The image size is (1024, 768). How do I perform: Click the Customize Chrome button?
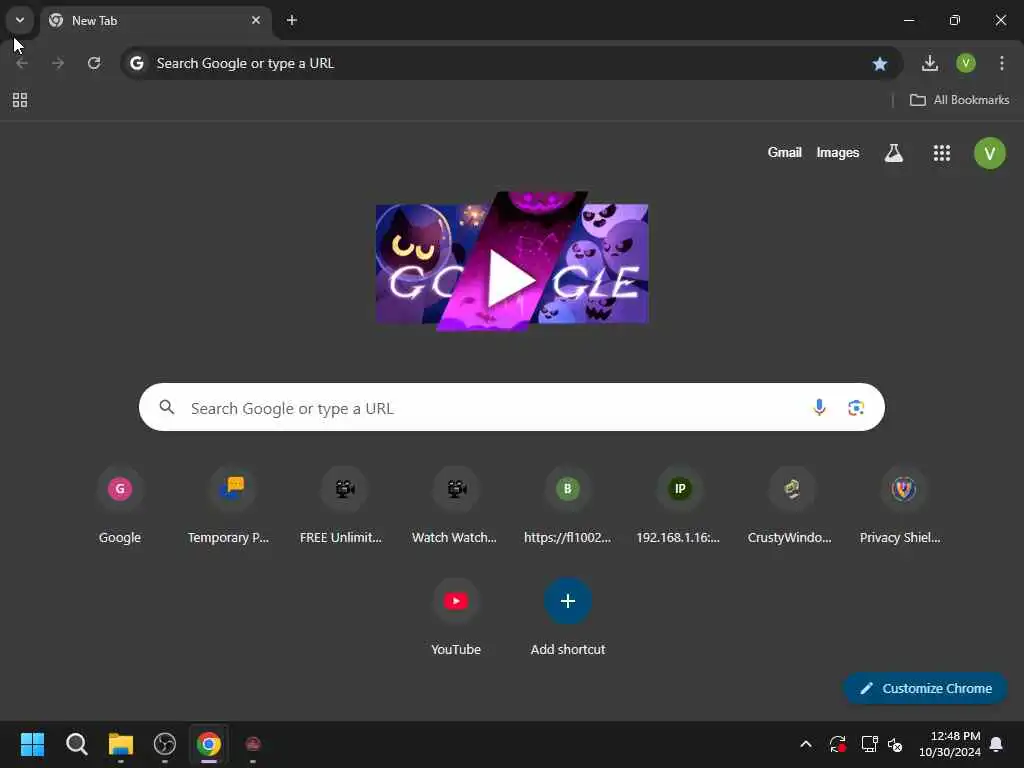(925, 688)
